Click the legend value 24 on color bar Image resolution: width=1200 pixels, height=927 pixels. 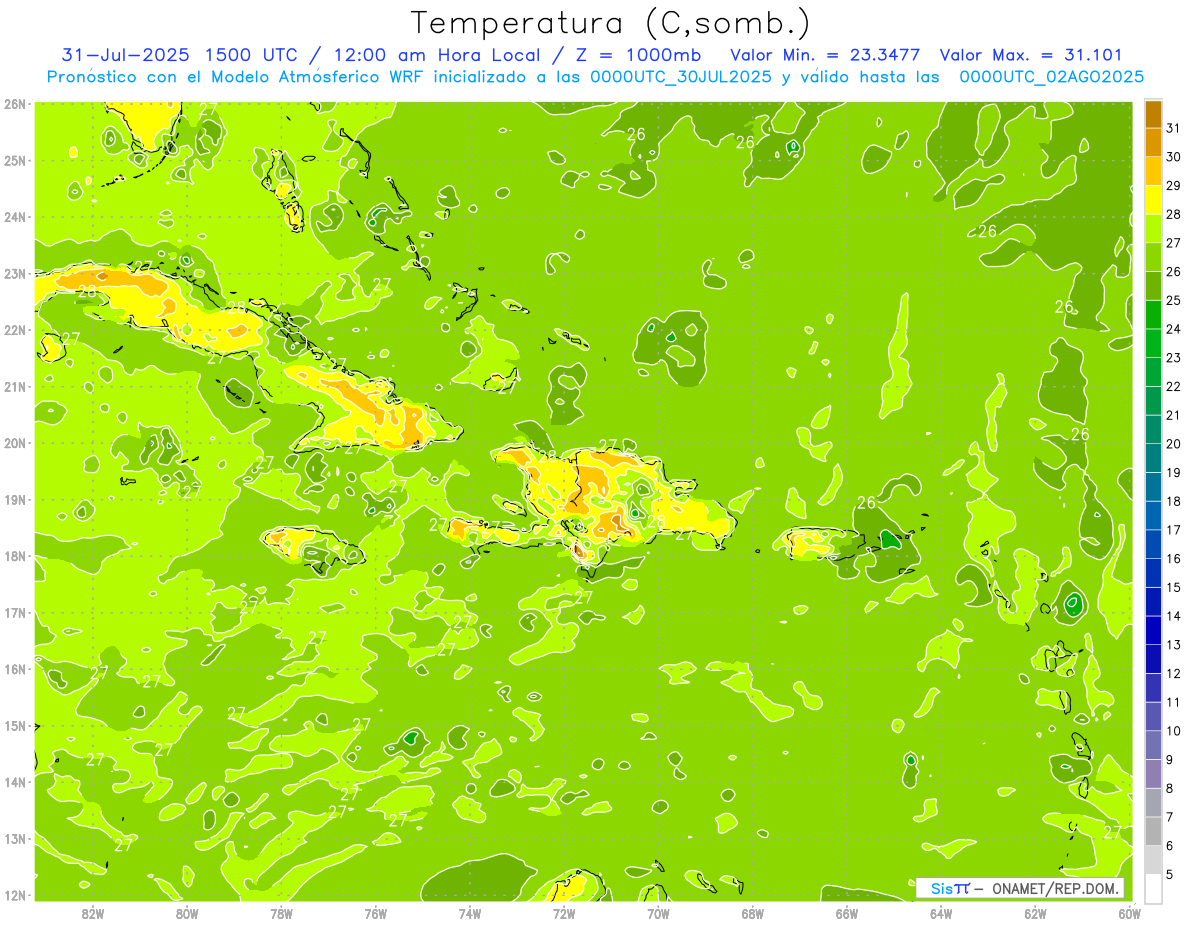pyautogui.click(x=1173, y=329)
